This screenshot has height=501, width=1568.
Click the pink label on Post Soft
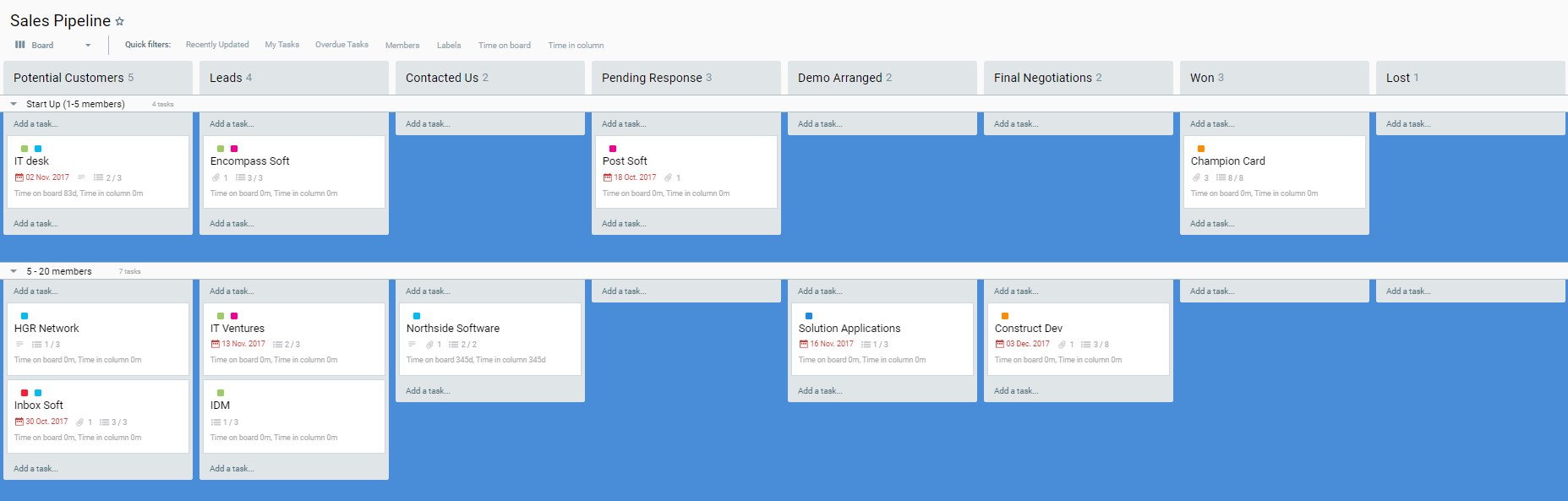pos(613,149)
